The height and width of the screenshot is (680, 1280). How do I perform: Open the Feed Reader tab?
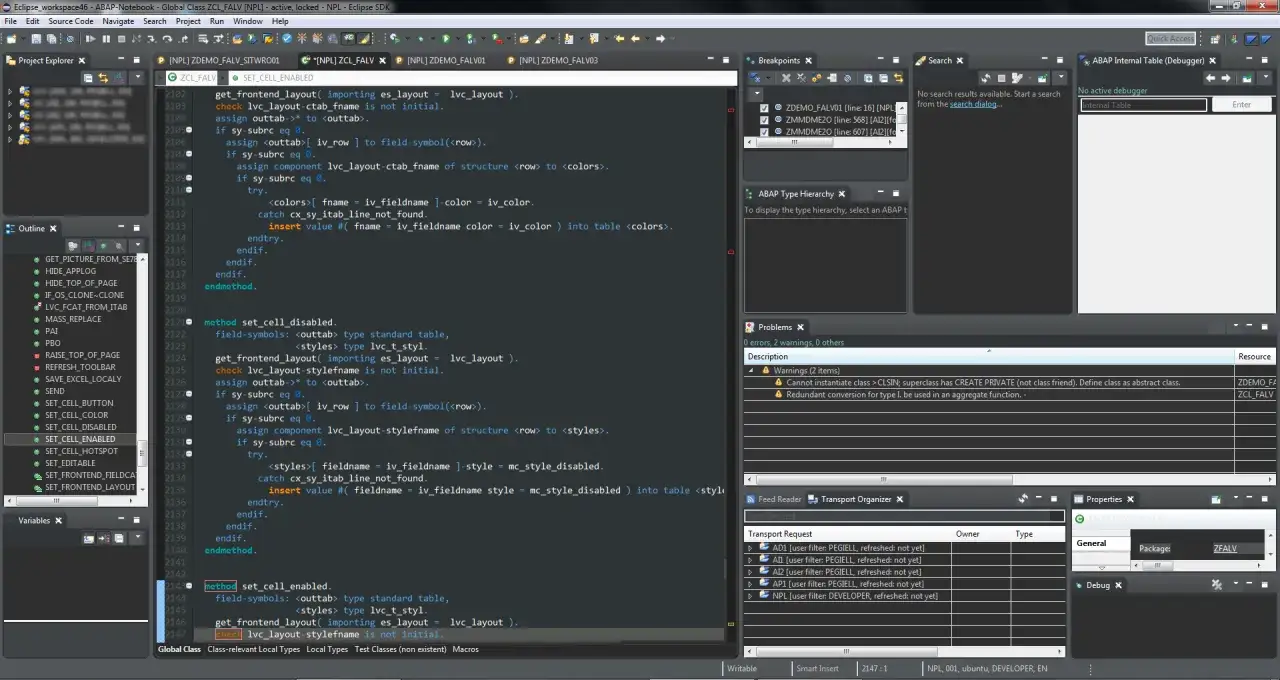pos(773,499)
